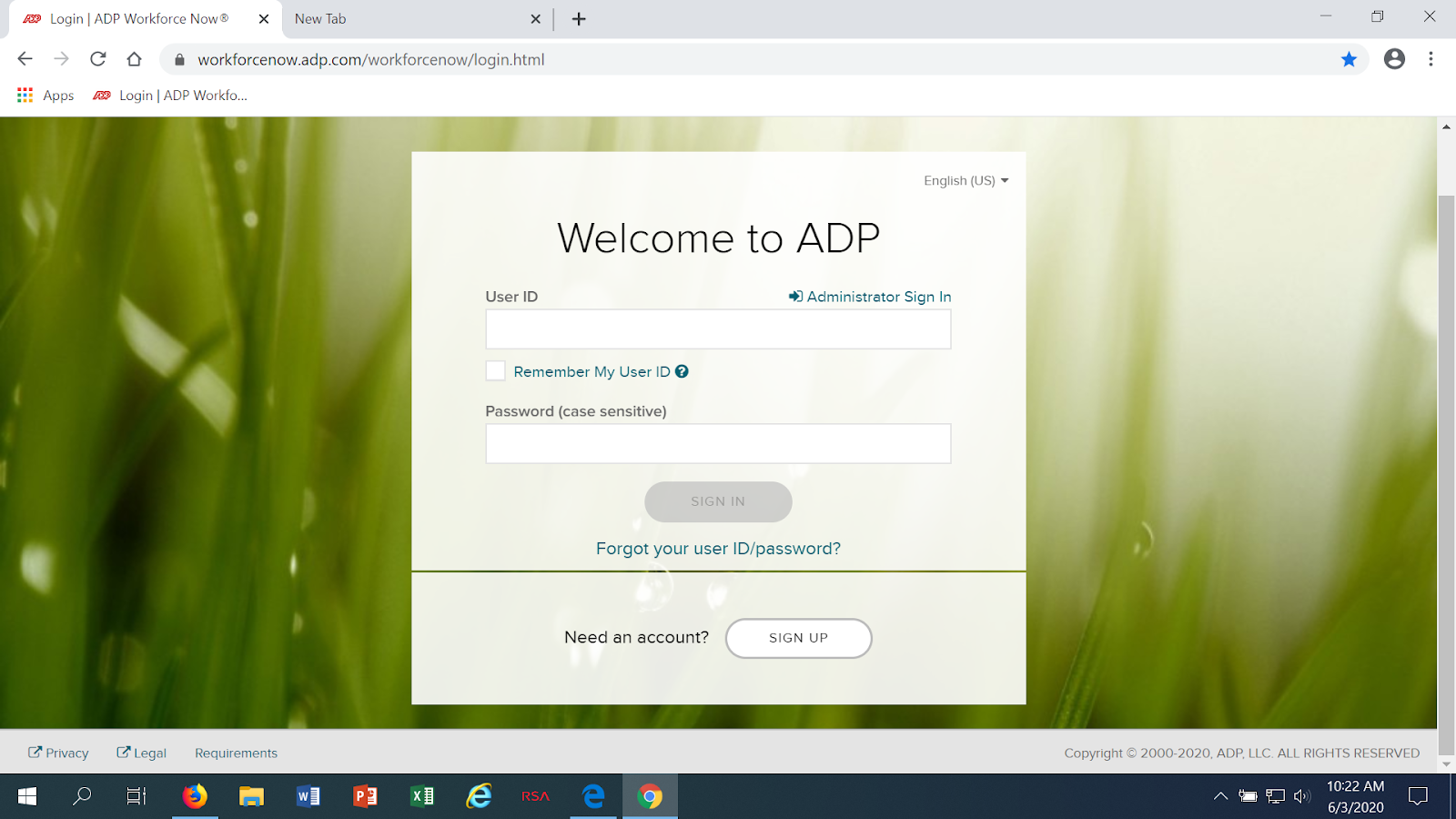1456x819 pixels.
Task: Open Microsoft Edge from the taskbar
Action: [x=593, y=796]
